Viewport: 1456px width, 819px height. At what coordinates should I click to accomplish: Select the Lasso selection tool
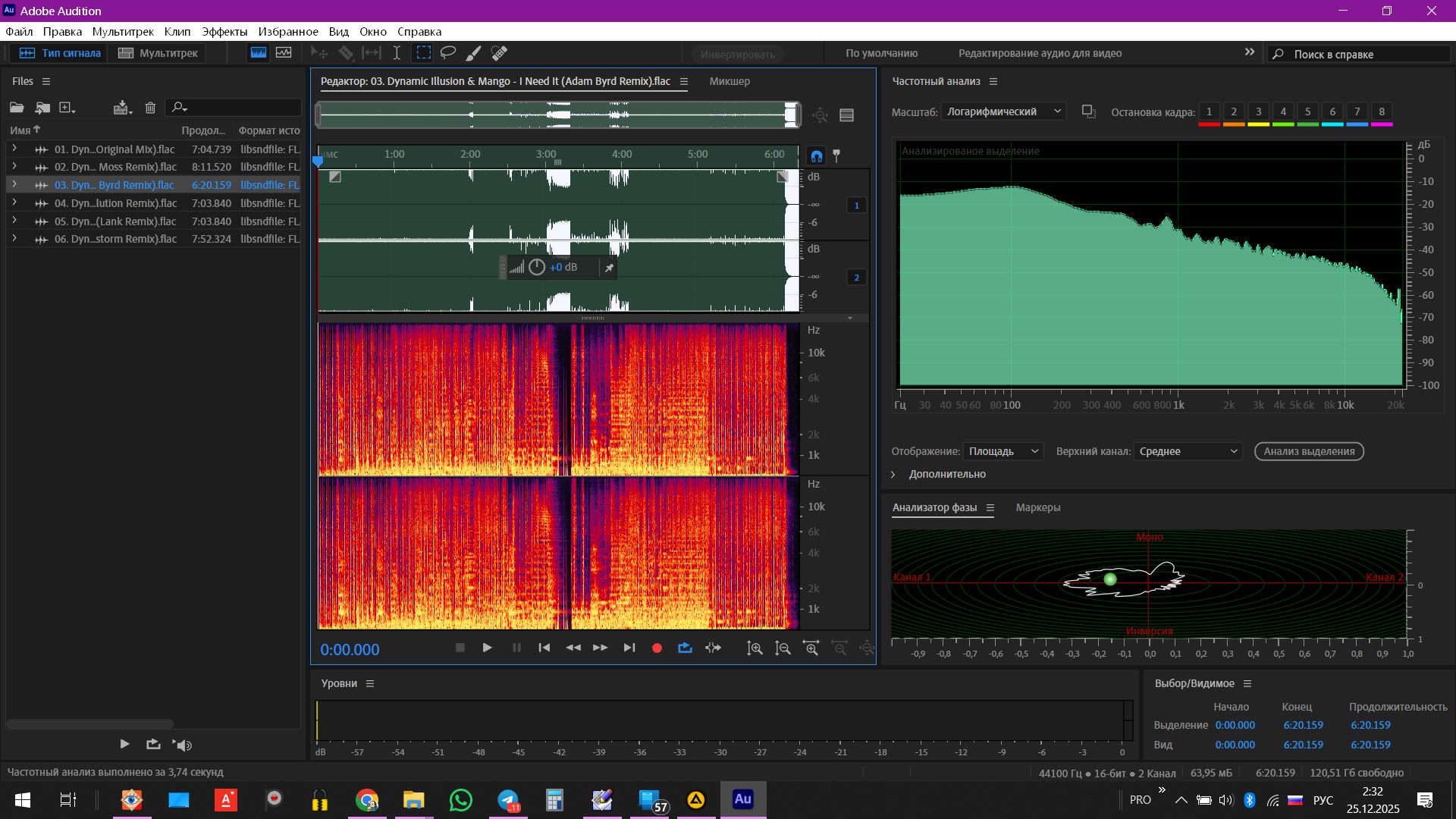point(448,53)
